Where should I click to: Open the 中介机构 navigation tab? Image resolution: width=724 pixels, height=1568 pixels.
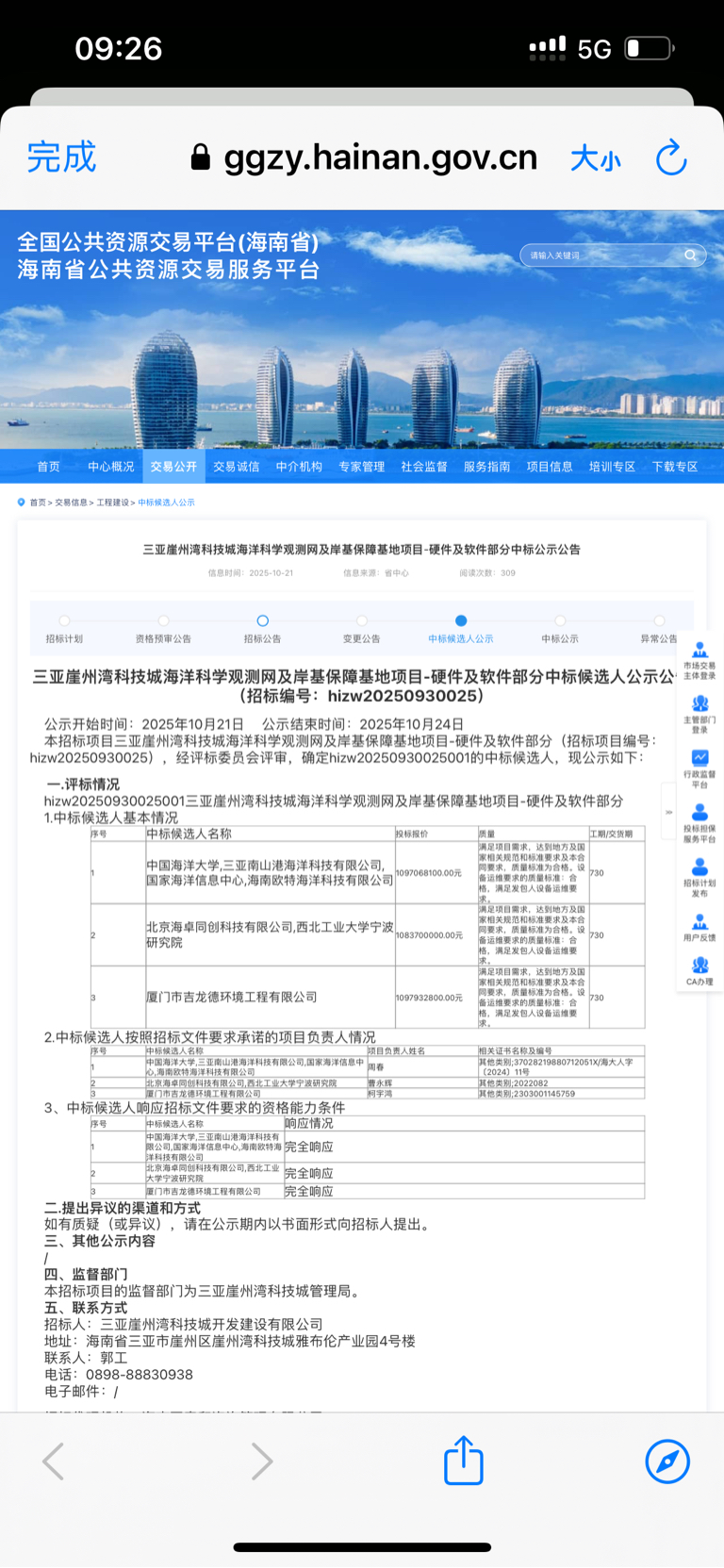click(x=299, y=467)
